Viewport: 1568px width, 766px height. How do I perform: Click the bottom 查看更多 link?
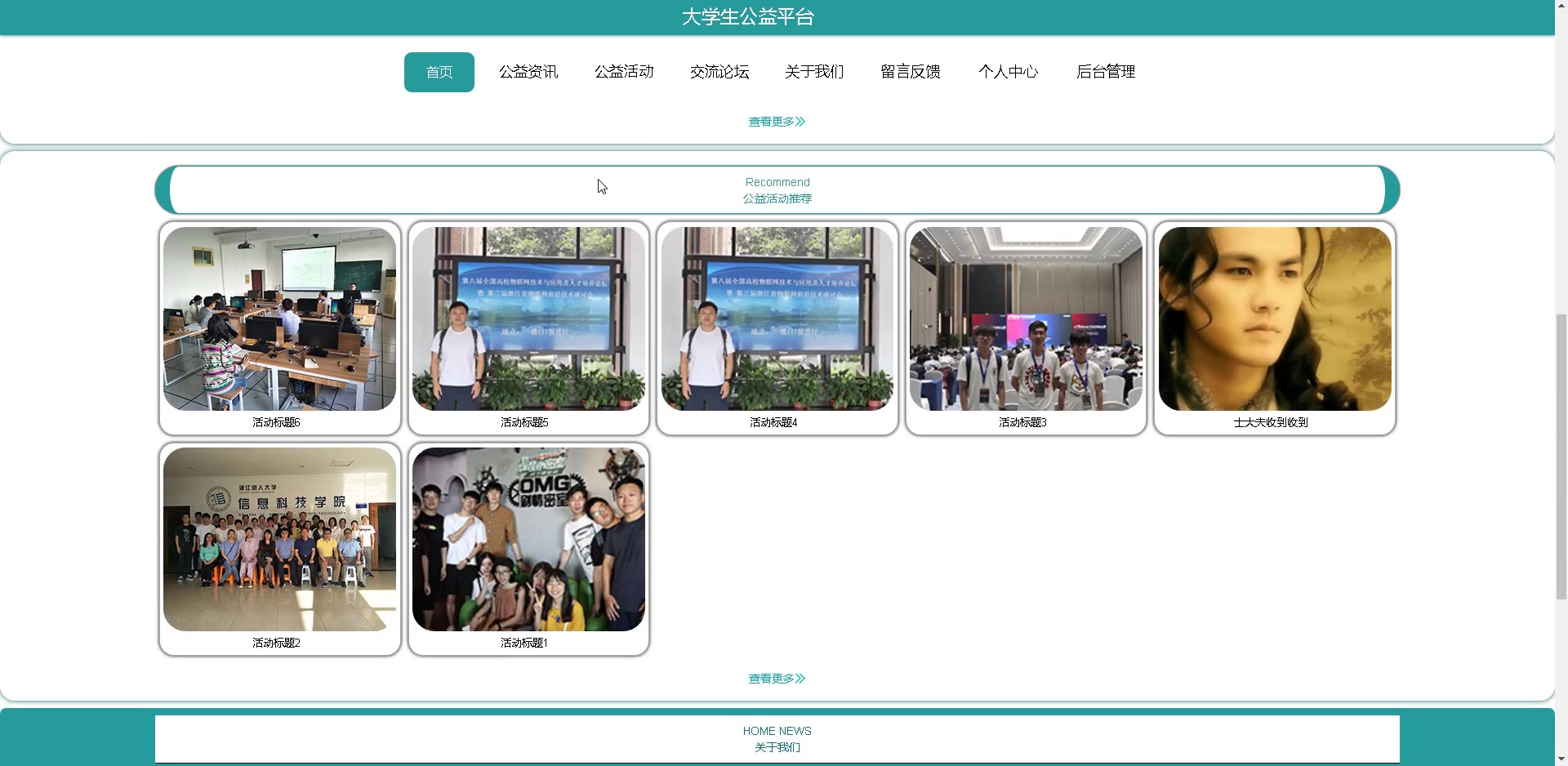pyautogui.click(x=776, y=678)
